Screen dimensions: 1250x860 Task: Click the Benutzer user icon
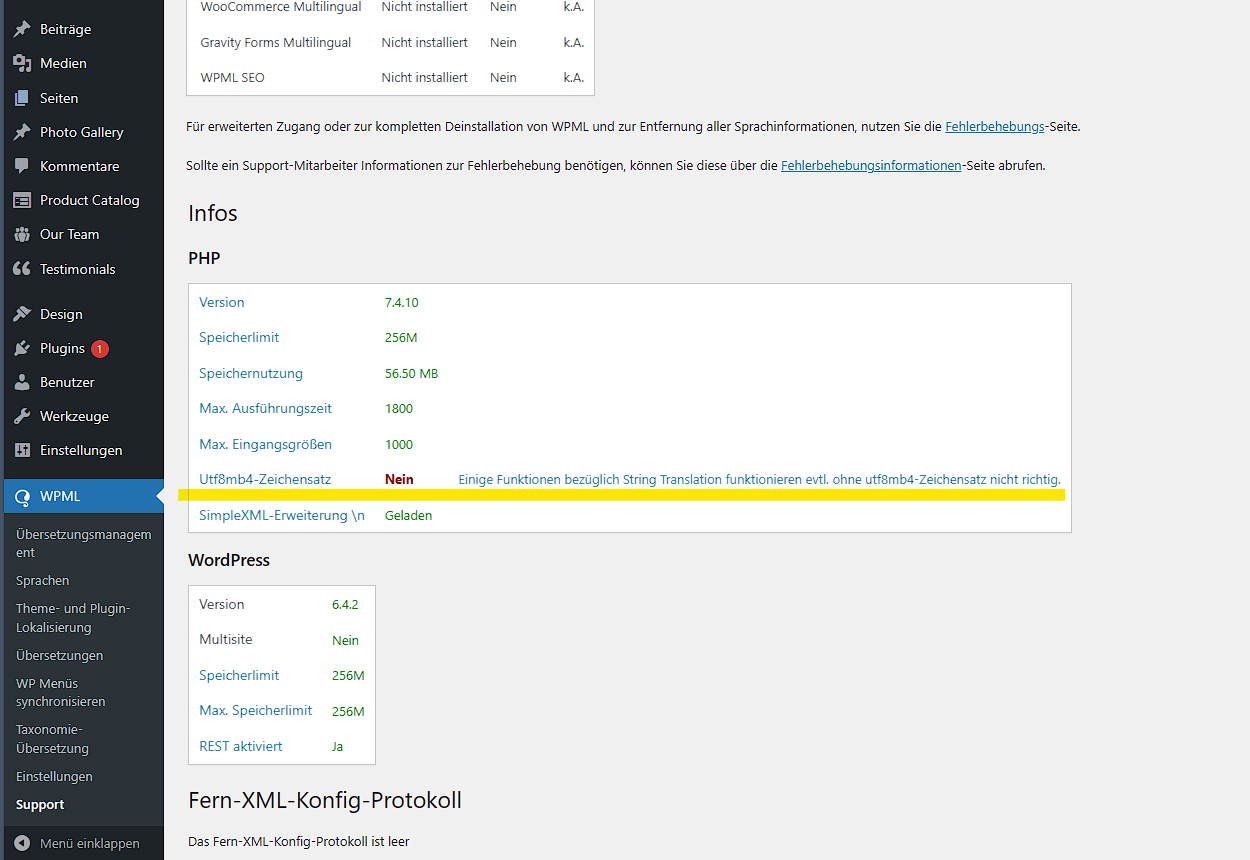(22, 382)
